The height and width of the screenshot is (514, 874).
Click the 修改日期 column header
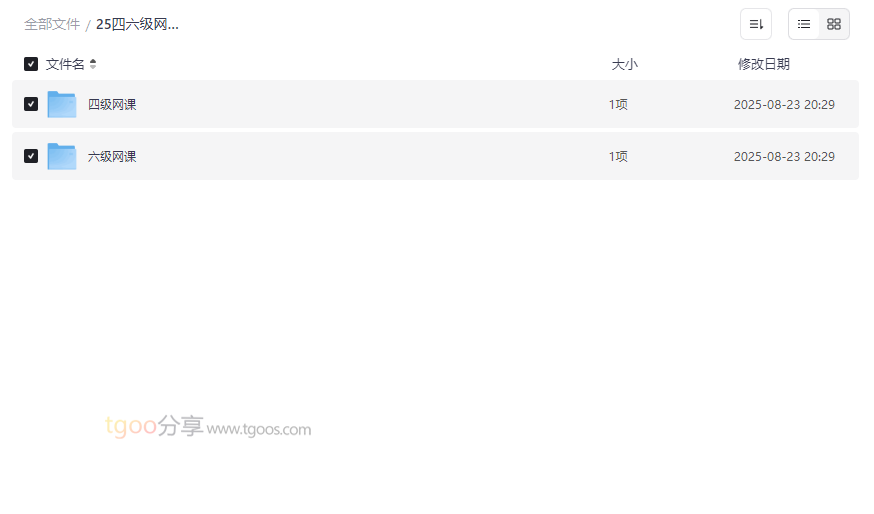[x=763, y=64]
